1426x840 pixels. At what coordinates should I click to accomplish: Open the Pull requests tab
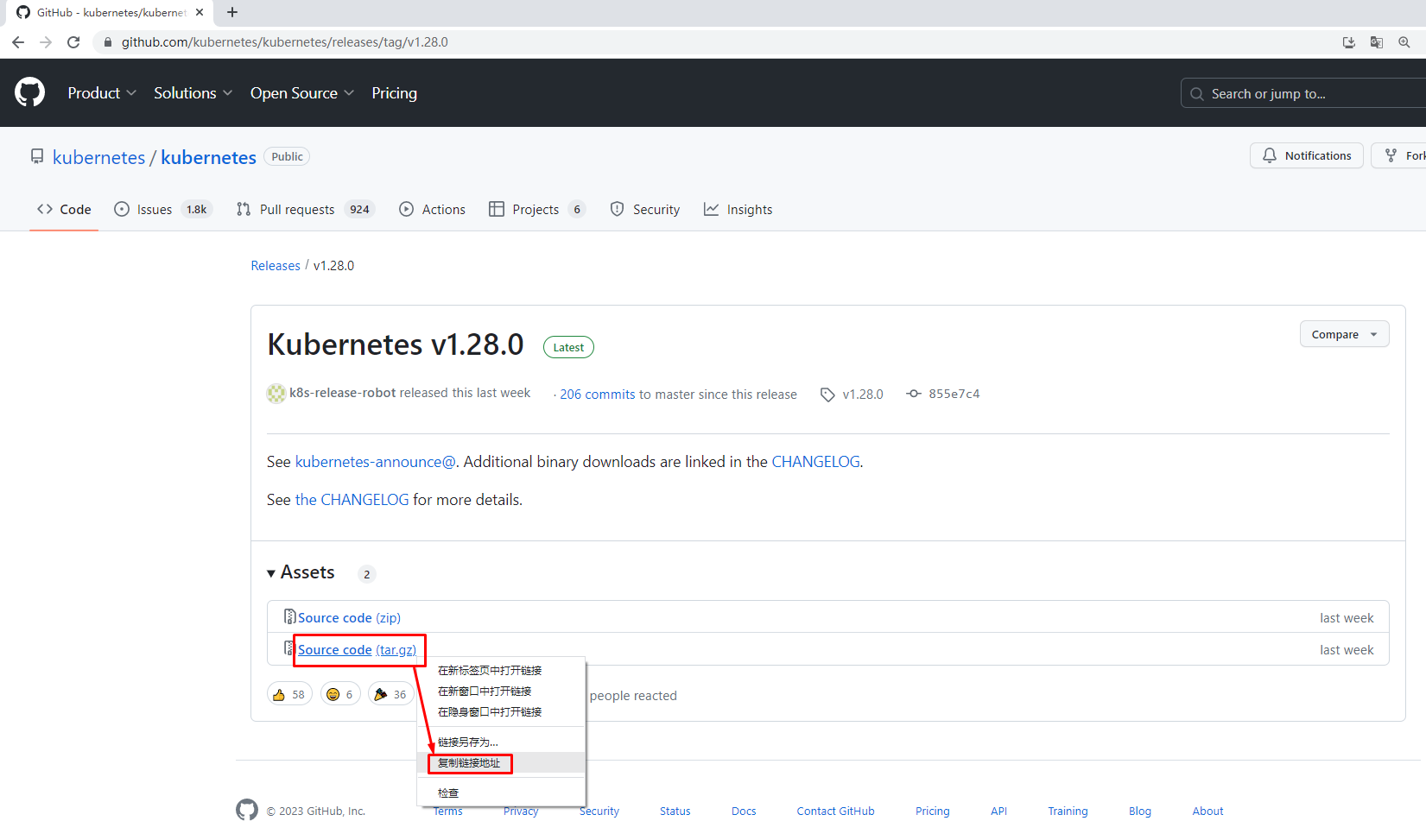click(305, 209)
